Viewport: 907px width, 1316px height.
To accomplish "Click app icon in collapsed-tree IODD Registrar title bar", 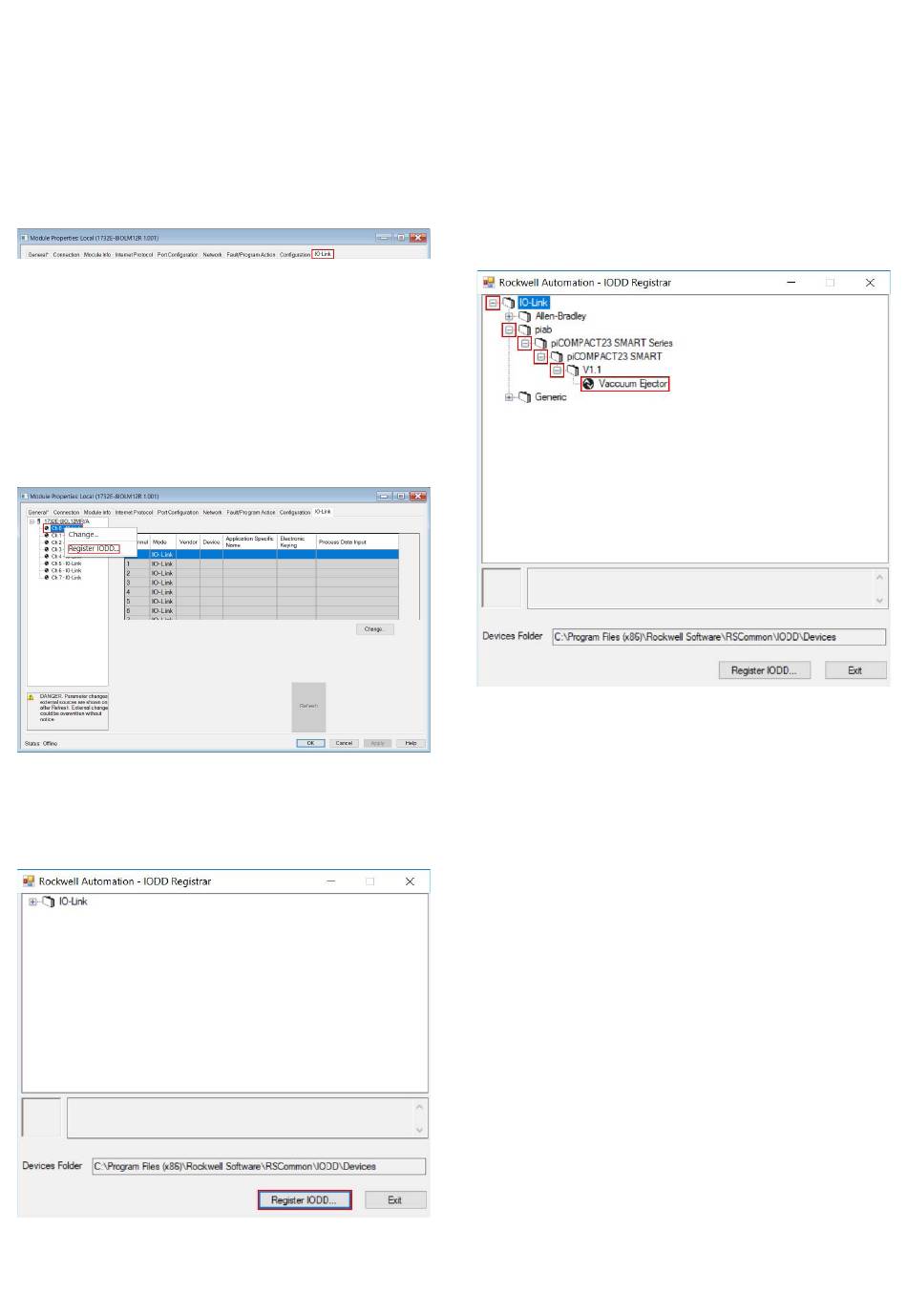I will click(29, 881).
